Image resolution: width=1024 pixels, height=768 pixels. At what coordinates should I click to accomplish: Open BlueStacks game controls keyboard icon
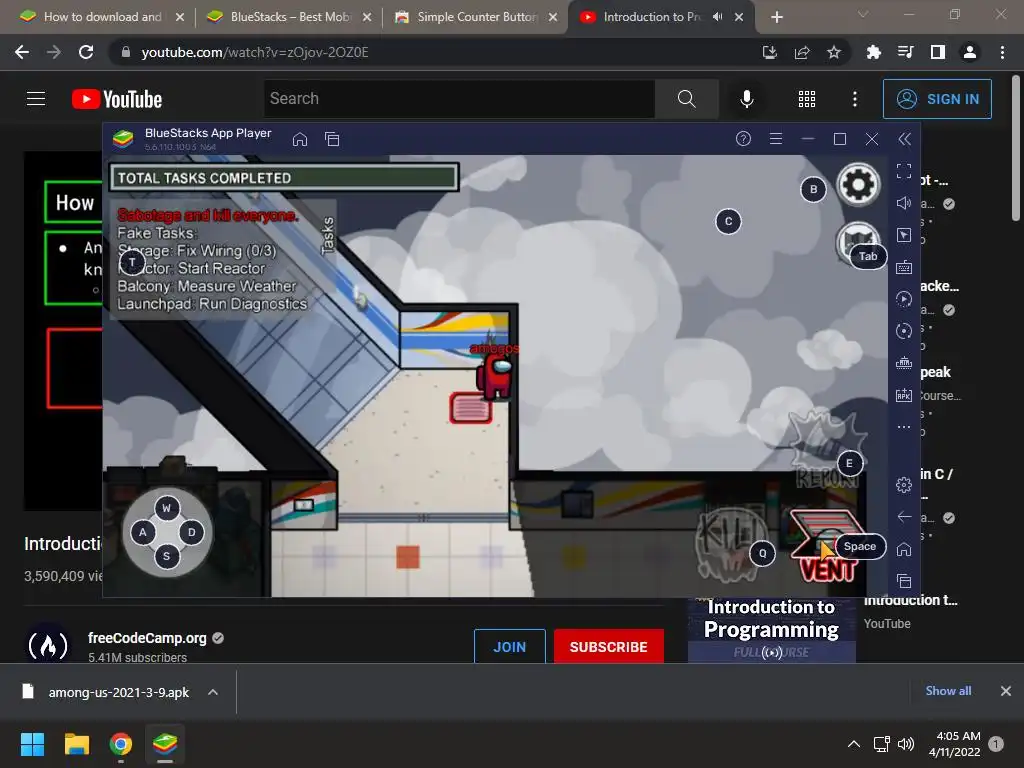(x=904, y=267)
